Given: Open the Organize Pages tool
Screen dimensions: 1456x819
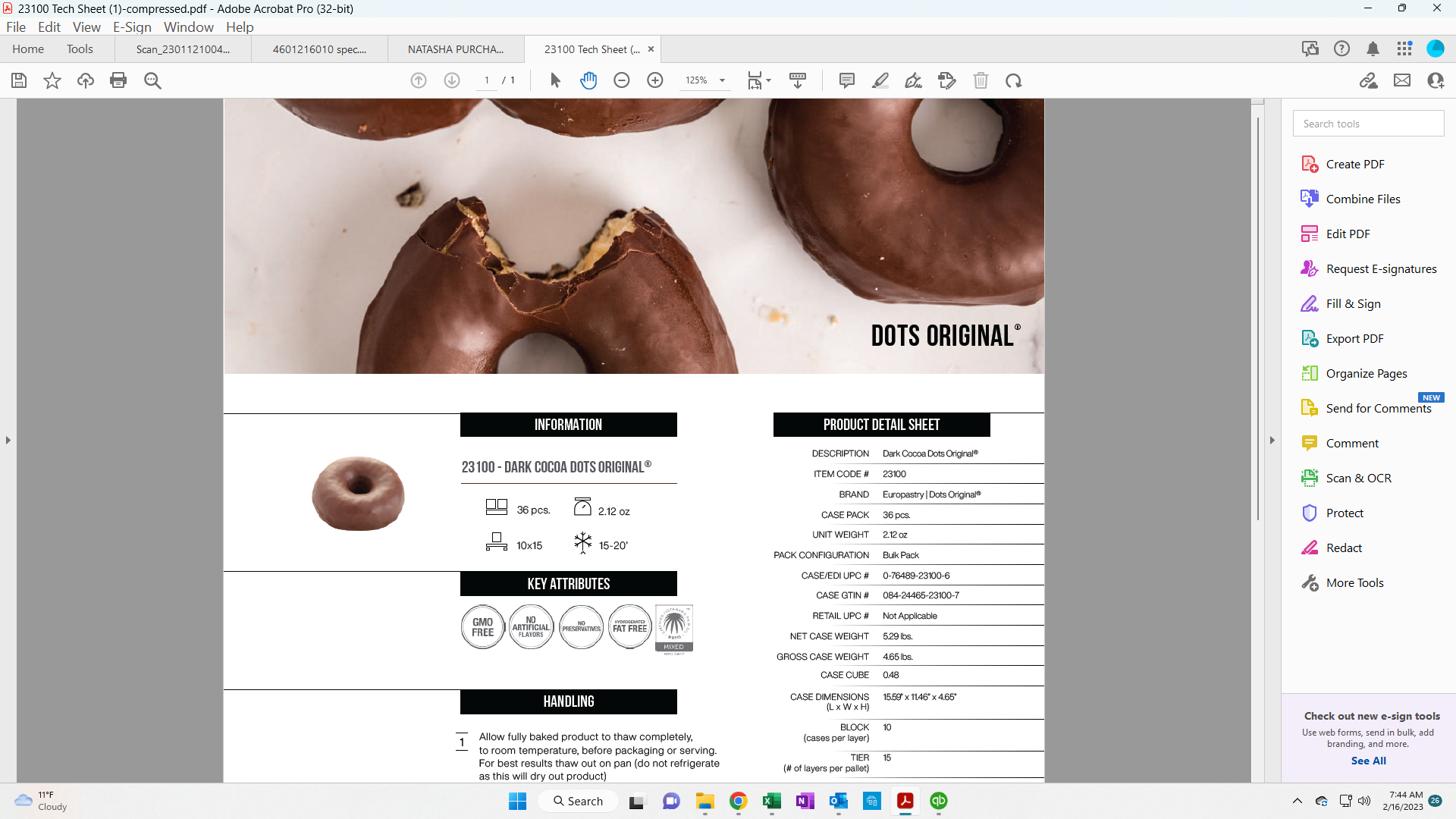Looking at the screenshot, I should pyautogui.click(x=1354, y=374).
